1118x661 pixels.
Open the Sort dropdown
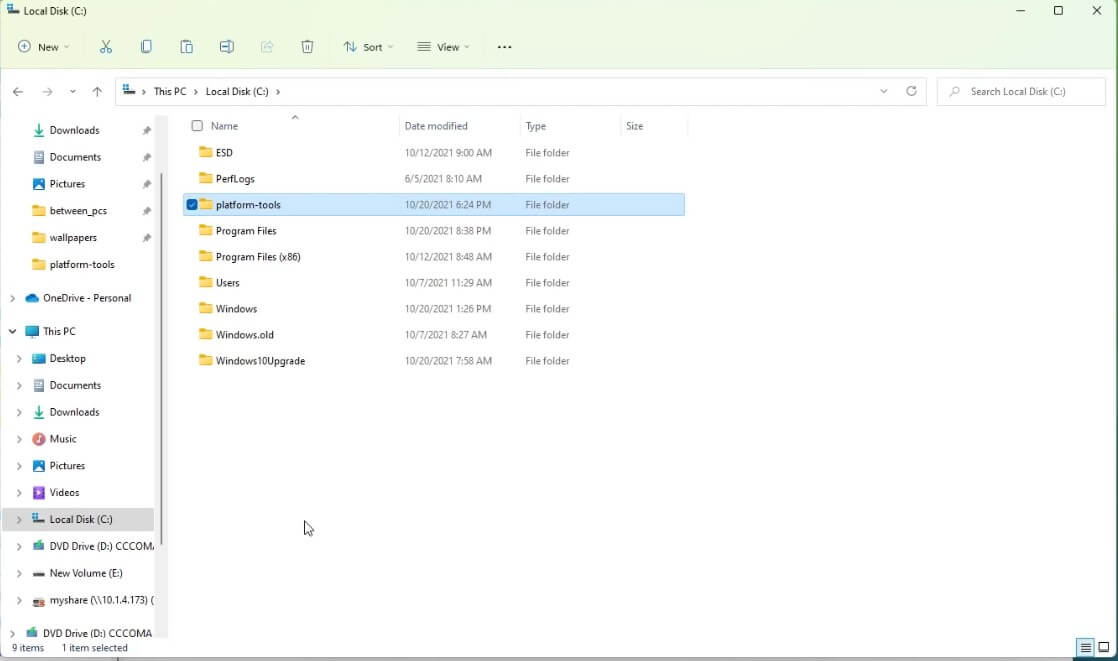(x=368, y=46)
